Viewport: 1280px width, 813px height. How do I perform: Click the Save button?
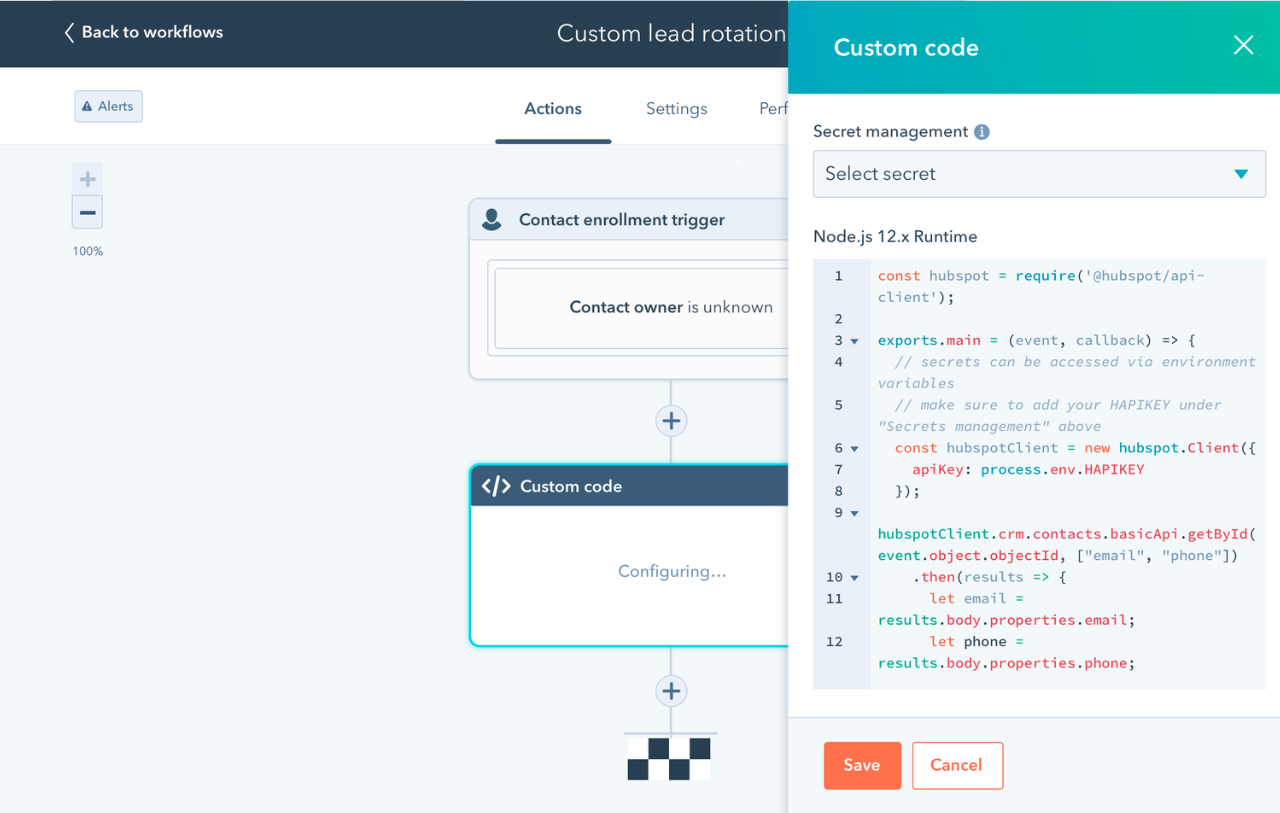(862, 765)
